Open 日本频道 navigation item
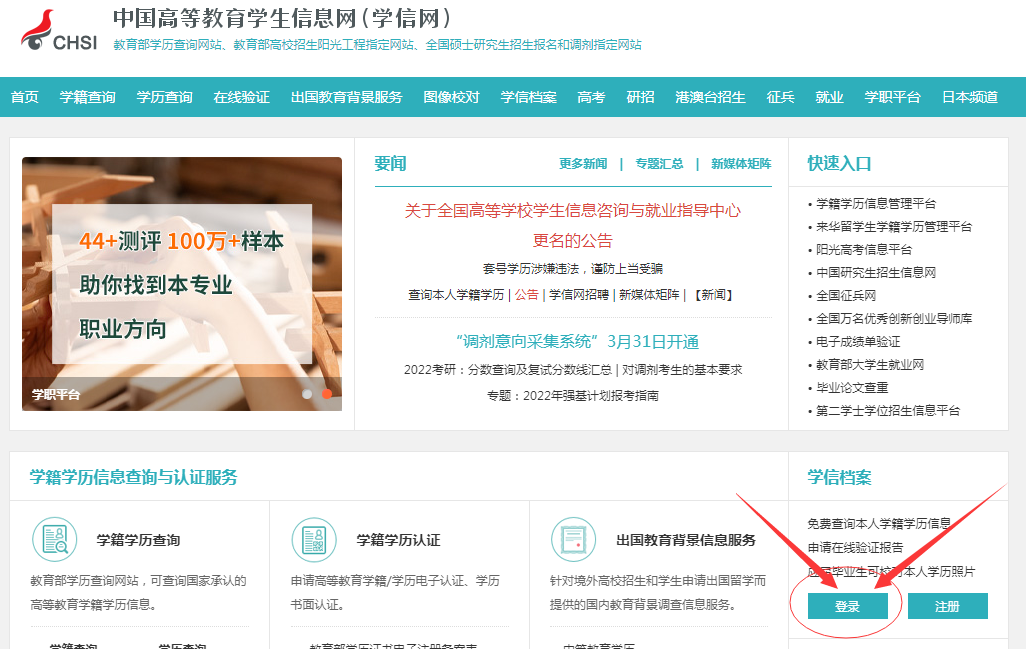 969,97
